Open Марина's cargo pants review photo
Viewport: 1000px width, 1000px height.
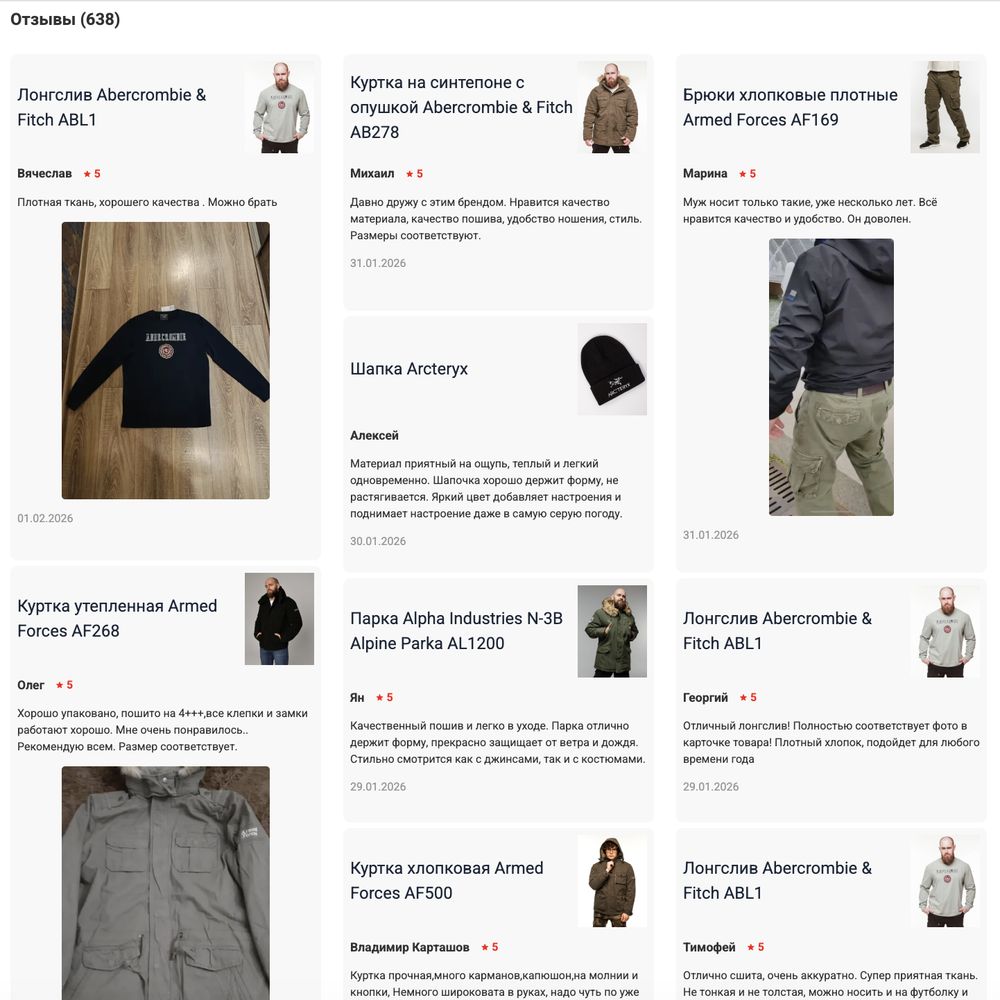[831, 377]
